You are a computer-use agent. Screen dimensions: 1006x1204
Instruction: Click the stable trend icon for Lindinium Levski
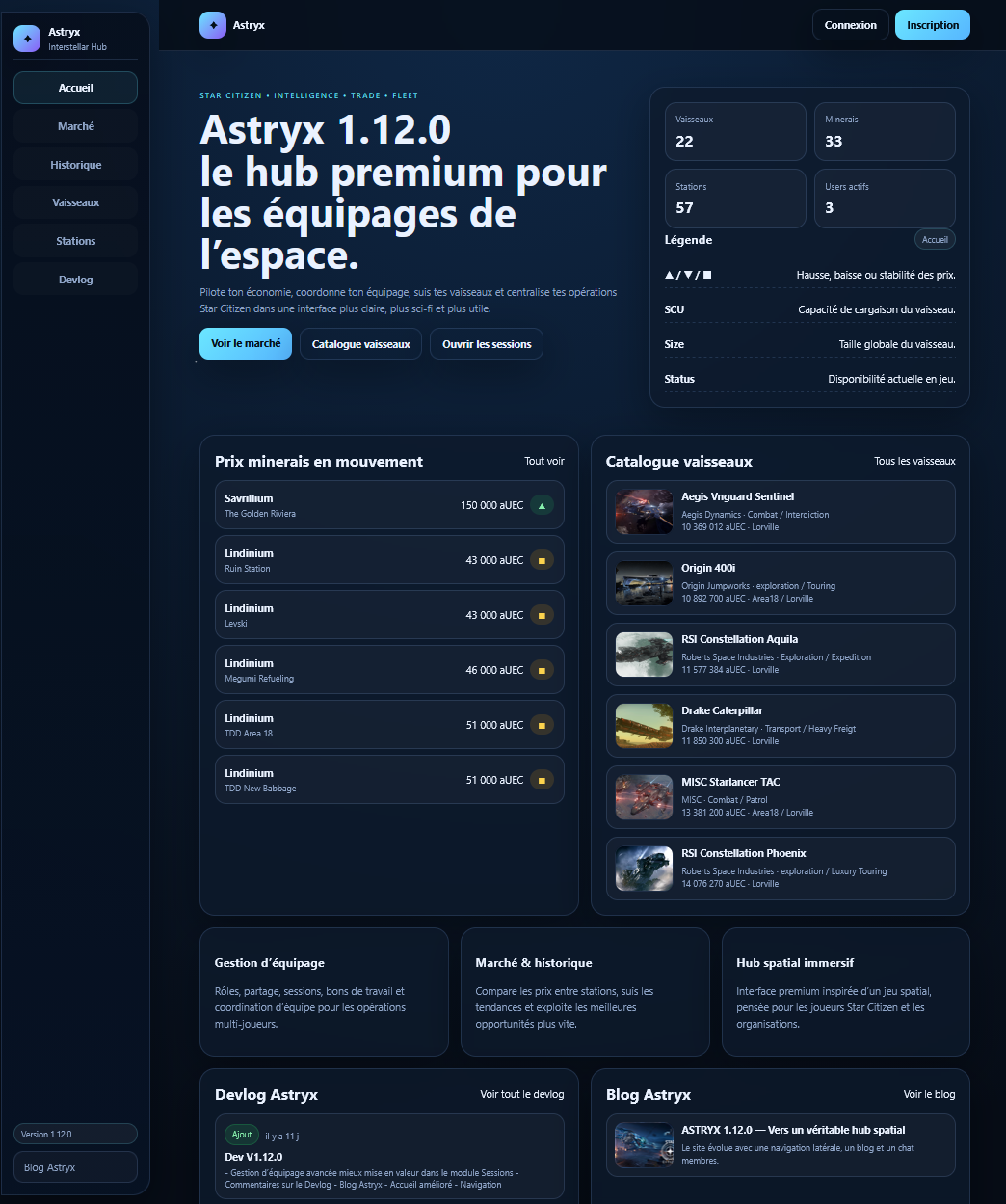coord(542,615)
